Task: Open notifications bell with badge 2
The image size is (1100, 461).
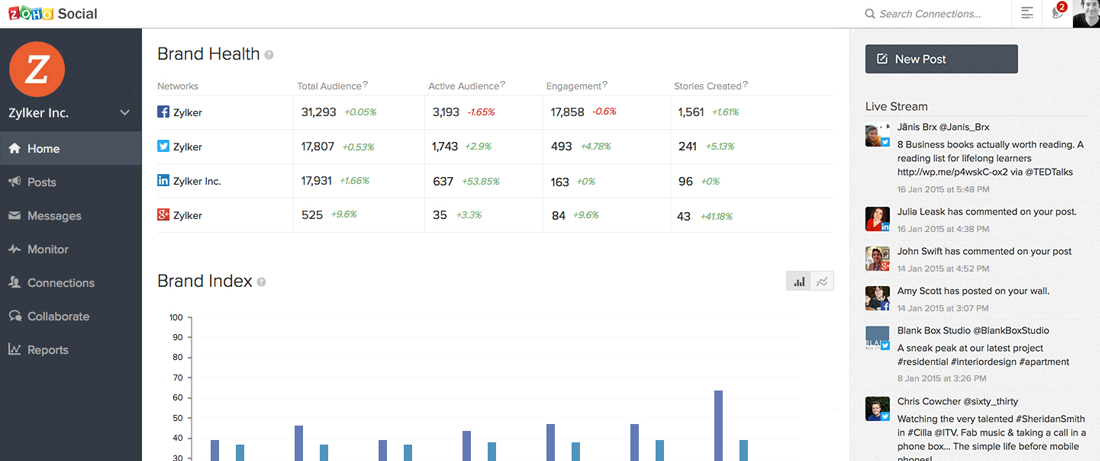Action: tap(1059, 11)
